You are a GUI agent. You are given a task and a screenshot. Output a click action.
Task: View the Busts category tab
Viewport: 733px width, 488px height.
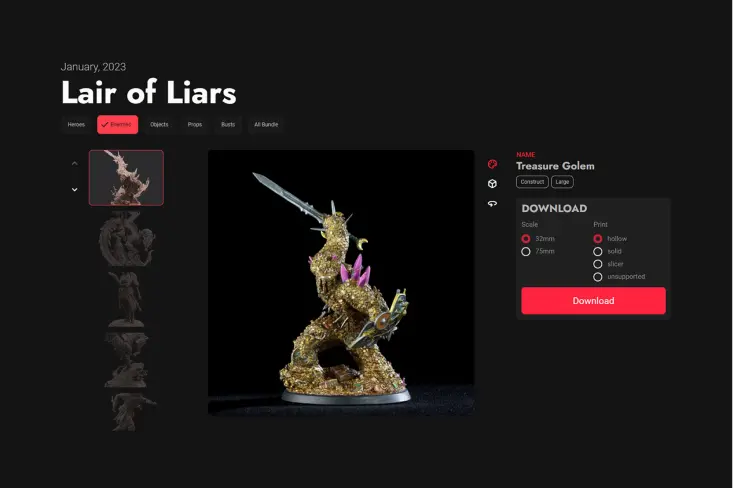(x=228, y=125)
